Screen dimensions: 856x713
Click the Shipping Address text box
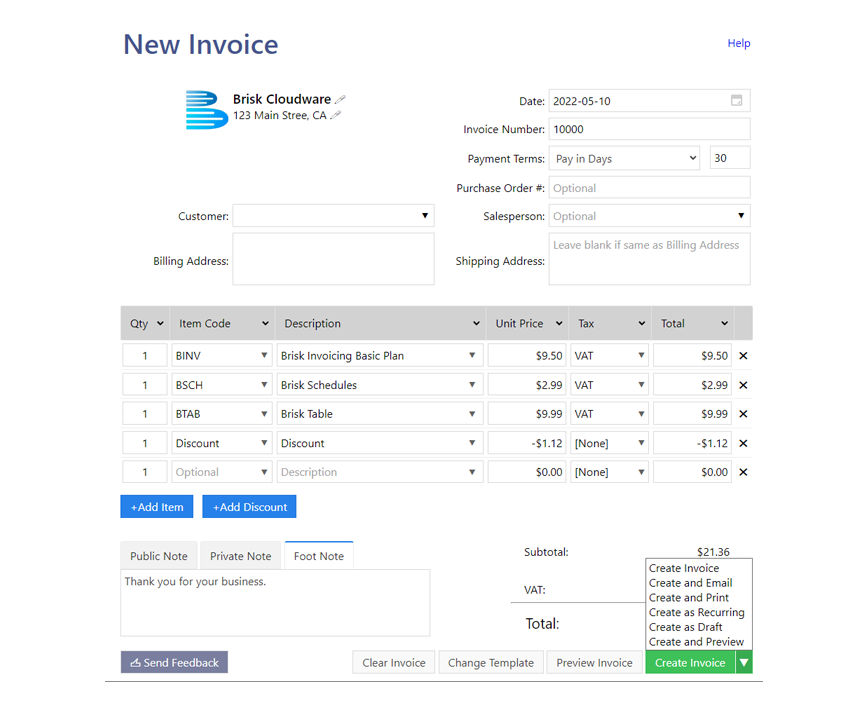pyautogui.click(x=650, y=259)
